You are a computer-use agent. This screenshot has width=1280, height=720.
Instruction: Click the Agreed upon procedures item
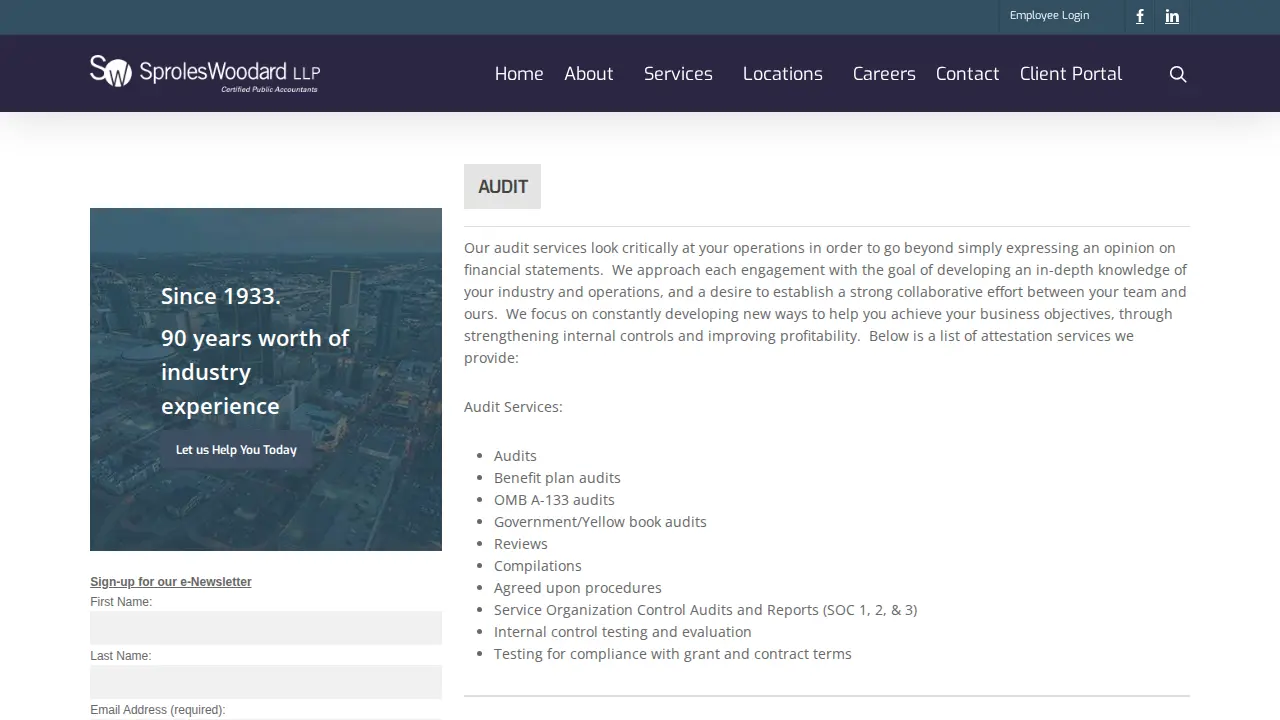(x=578, y=588)
